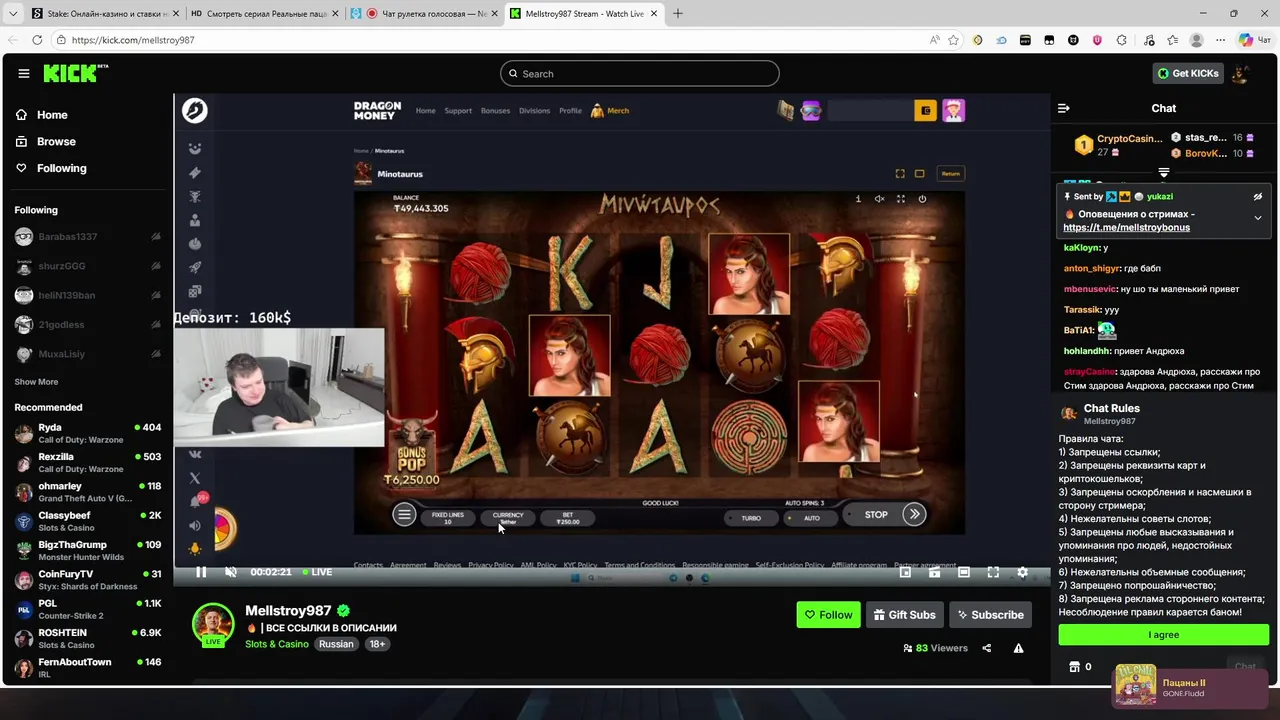Click slot hamburger menu in game
1280x720 pixels.
(404, 515)
